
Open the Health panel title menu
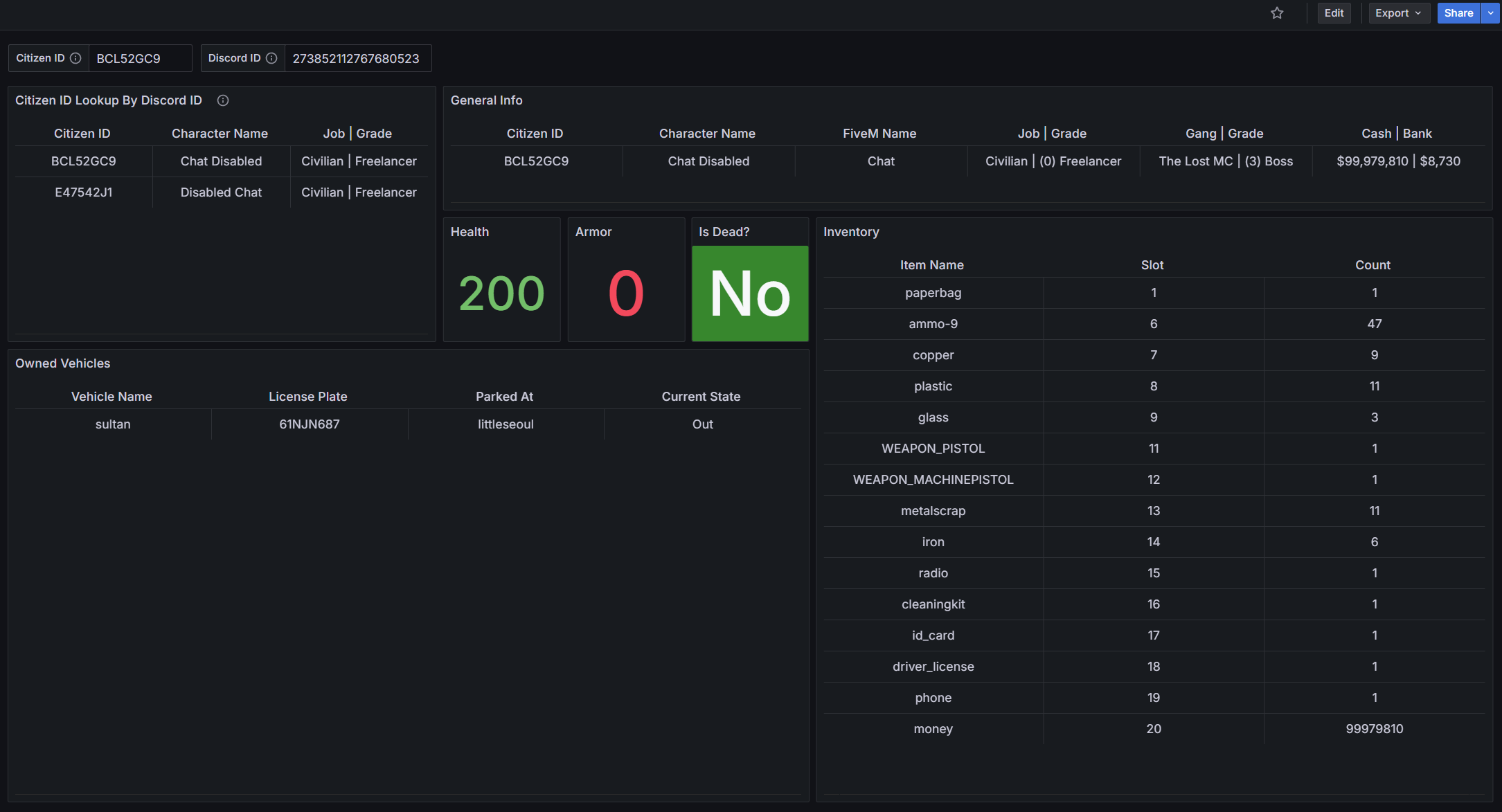[470, 232]
